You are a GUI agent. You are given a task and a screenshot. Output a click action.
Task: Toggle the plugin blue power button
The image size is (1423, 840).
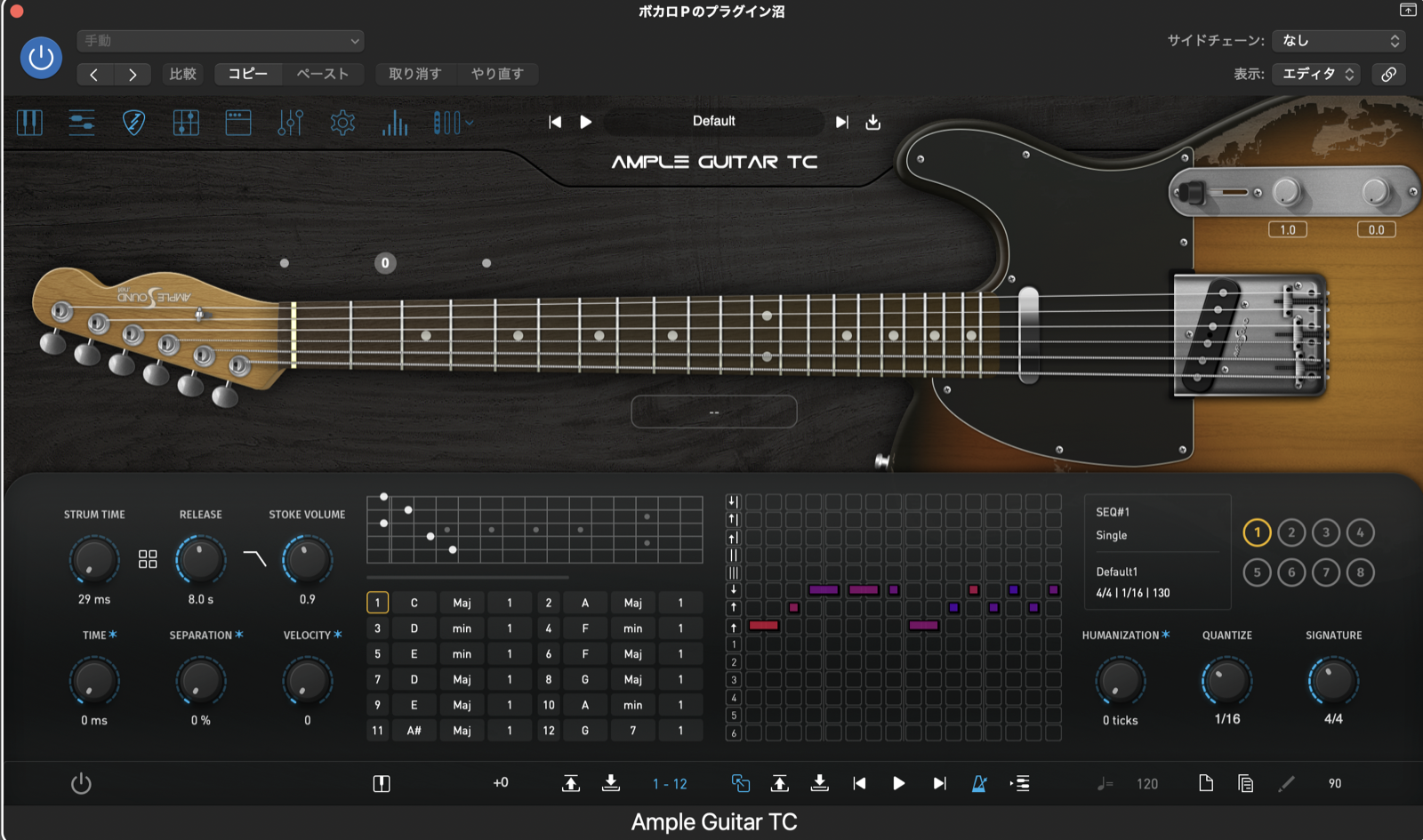(41, 58)
